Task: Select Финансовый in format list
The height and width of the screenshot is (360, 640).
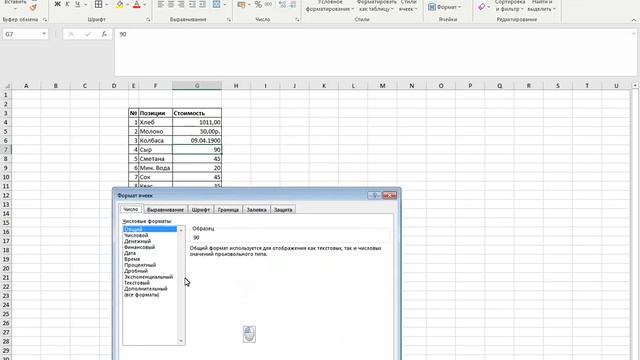Action: pos(140,247)
